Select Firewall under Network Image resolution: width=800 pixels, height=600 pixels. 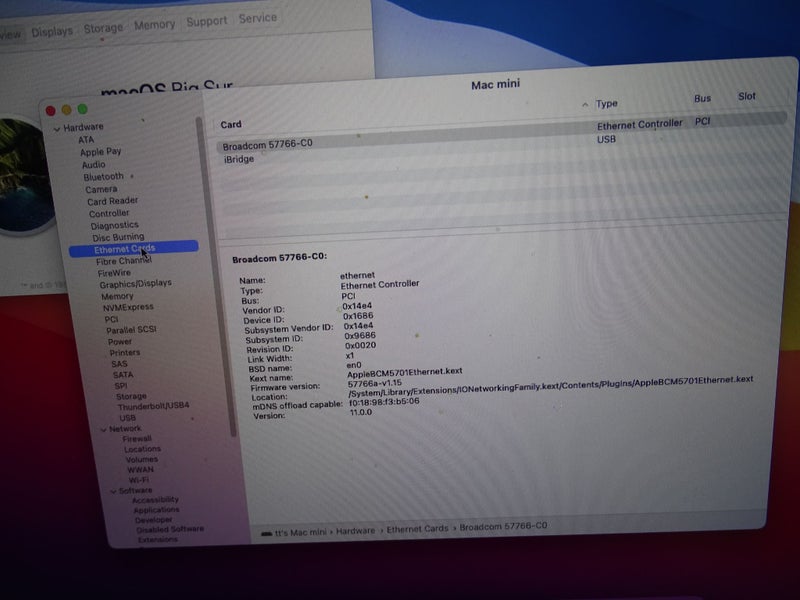coord(137,439)
